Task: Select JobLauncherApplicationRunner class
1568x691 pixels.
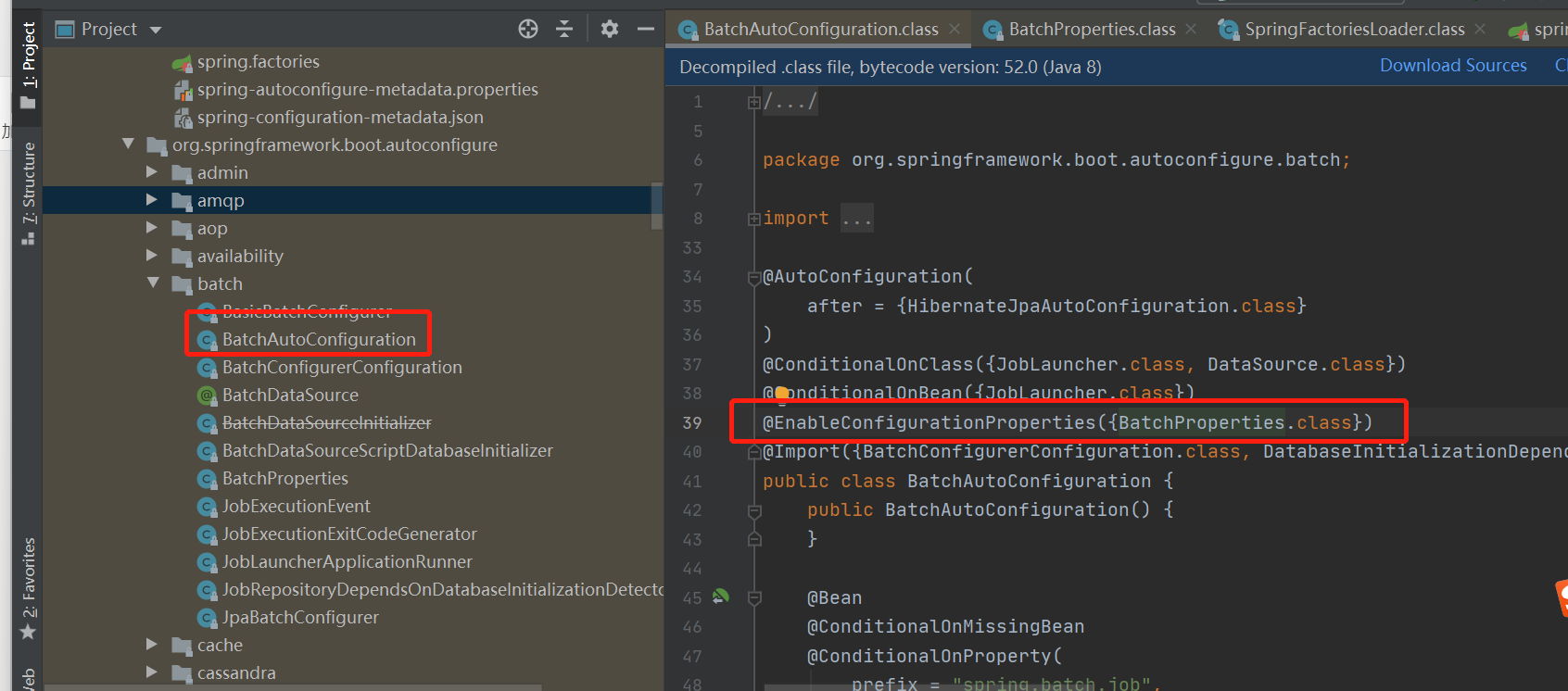Action: coord(347,562)
